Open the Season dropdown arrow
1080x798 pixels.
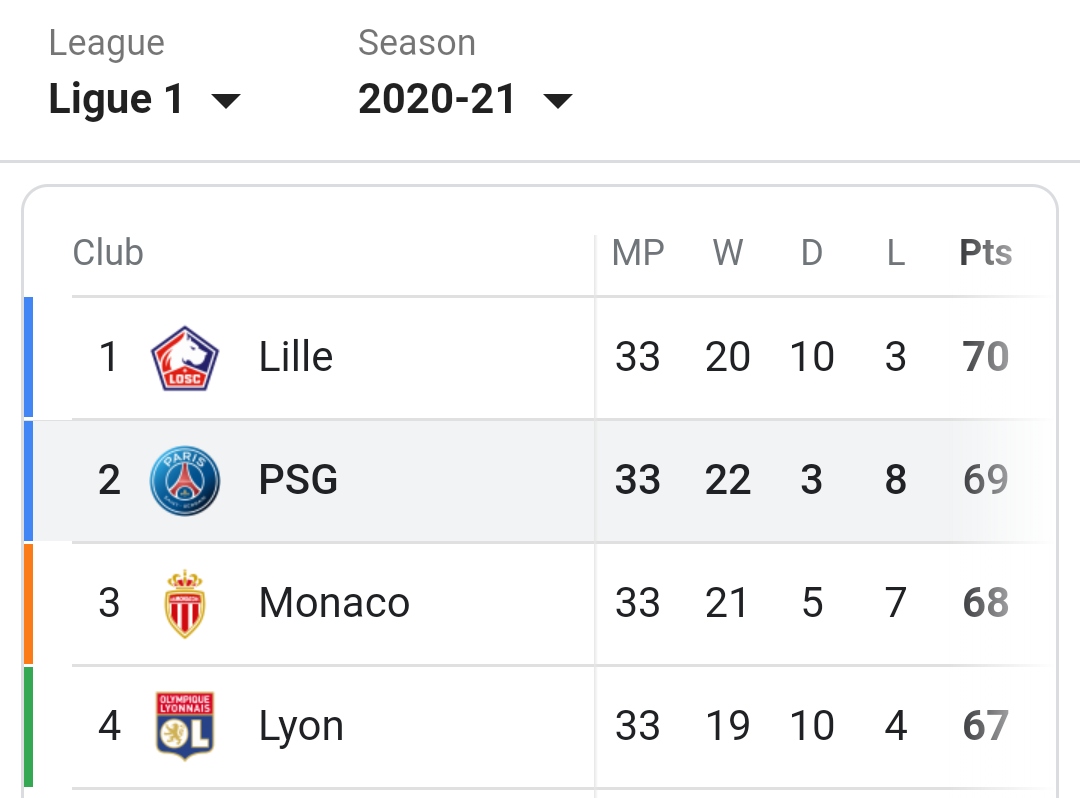point(557,100)
